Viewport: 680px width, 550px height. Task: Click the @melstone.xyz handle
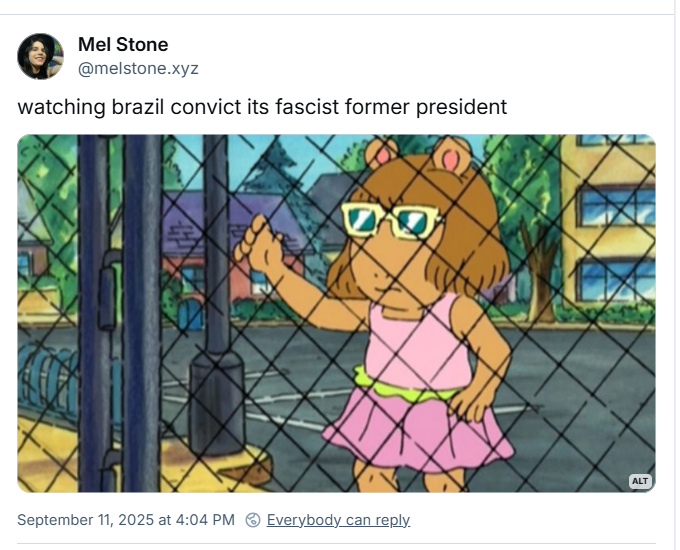point(138,68)
